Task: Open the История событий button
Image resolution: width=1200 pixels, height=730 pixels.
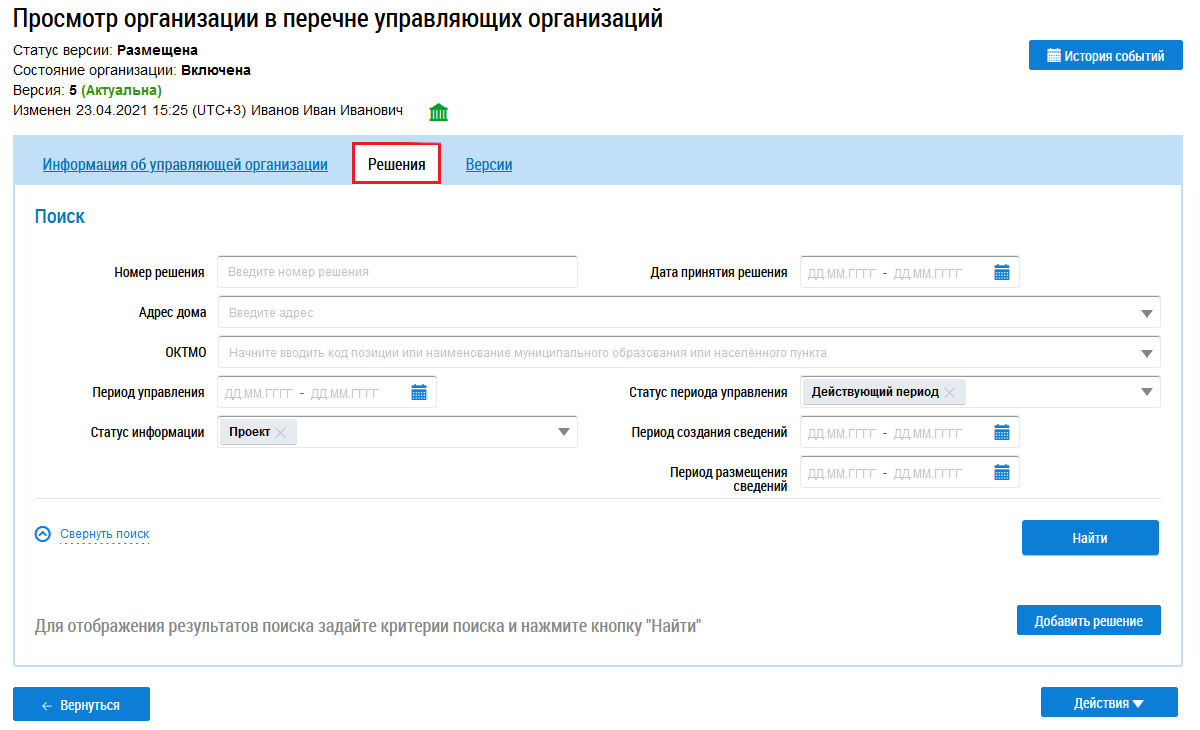Action: click(x=1106, y=56)
